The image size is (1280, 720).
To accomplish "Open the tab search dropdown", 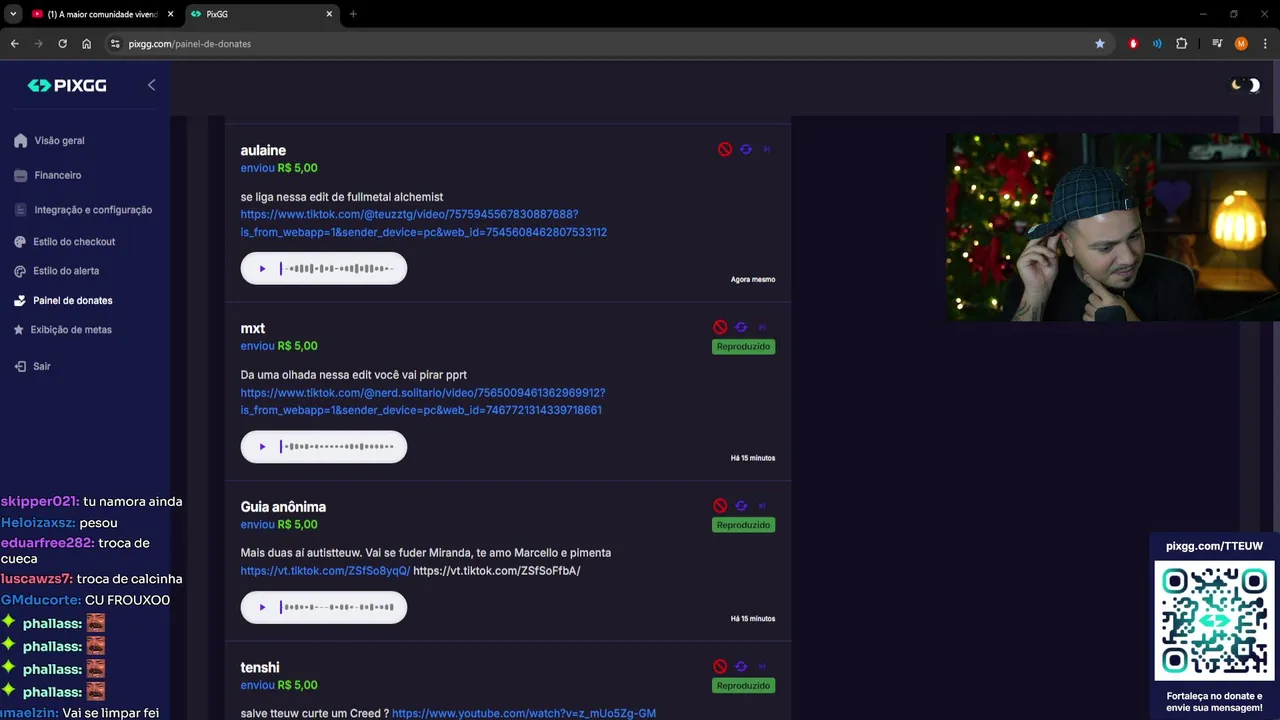I will tap(13, 14).
